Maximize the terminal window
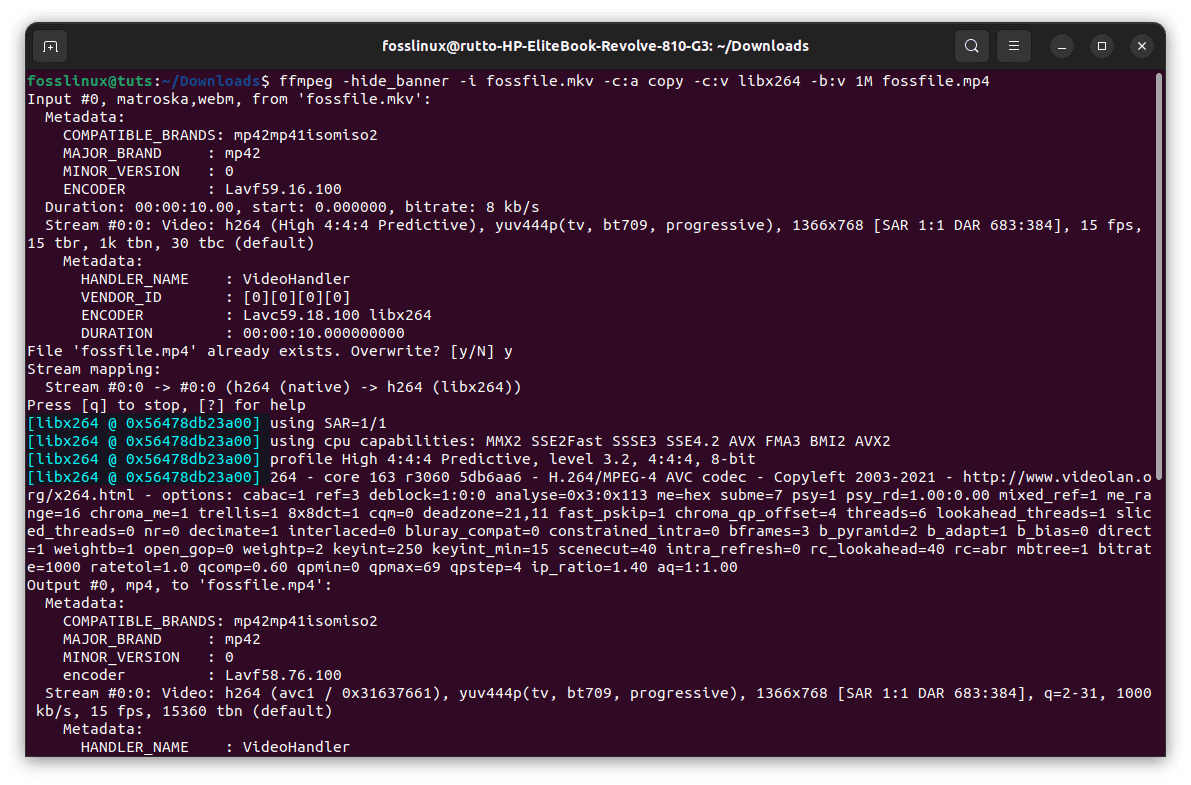This screenshot has height=785, width=1191. click(1101, 46)
